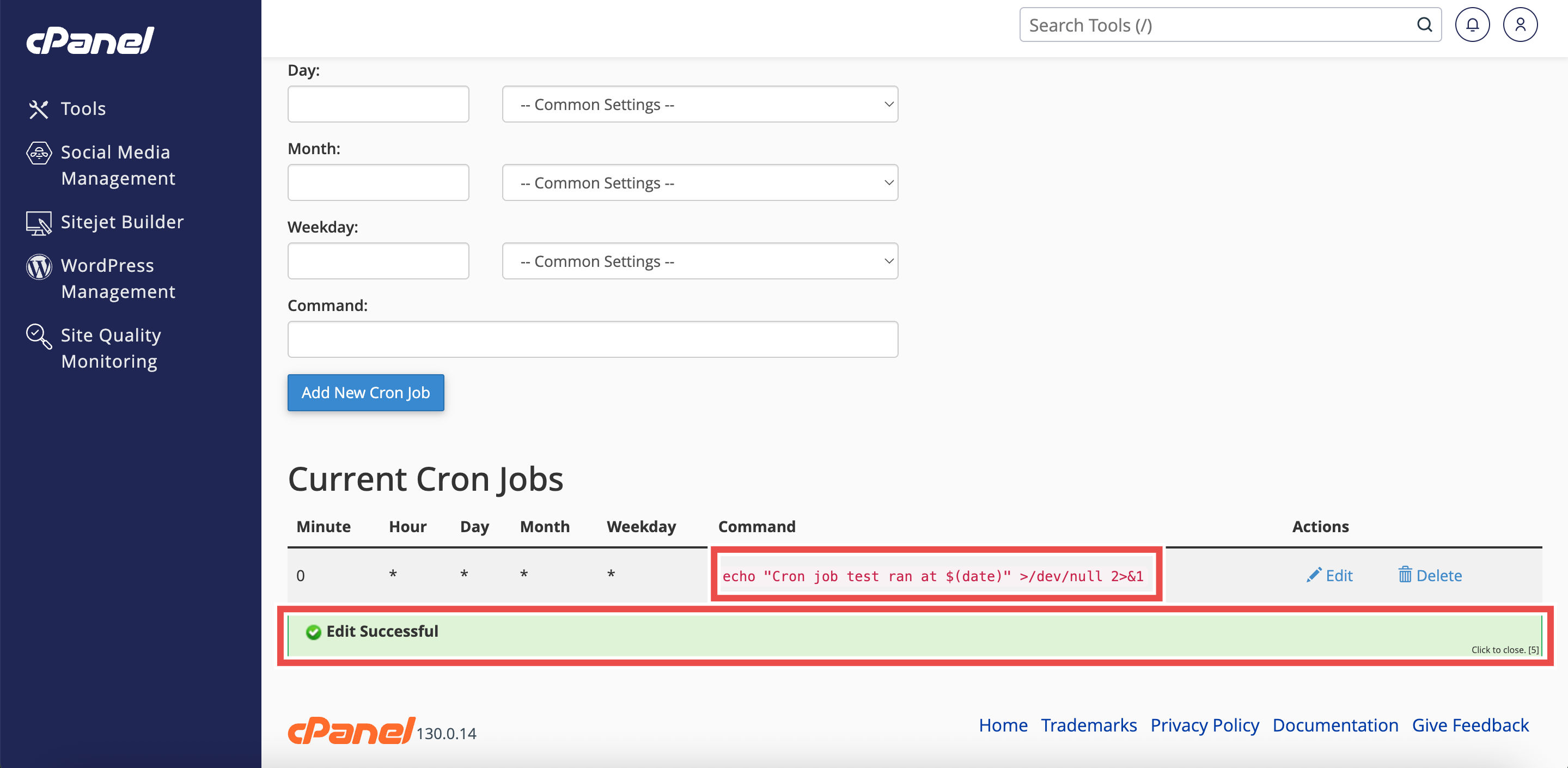Expand the Day Common Settings dropdown
Viewport: 1568px width, 768px height.
pyautogui.click(x=699, y=105)
